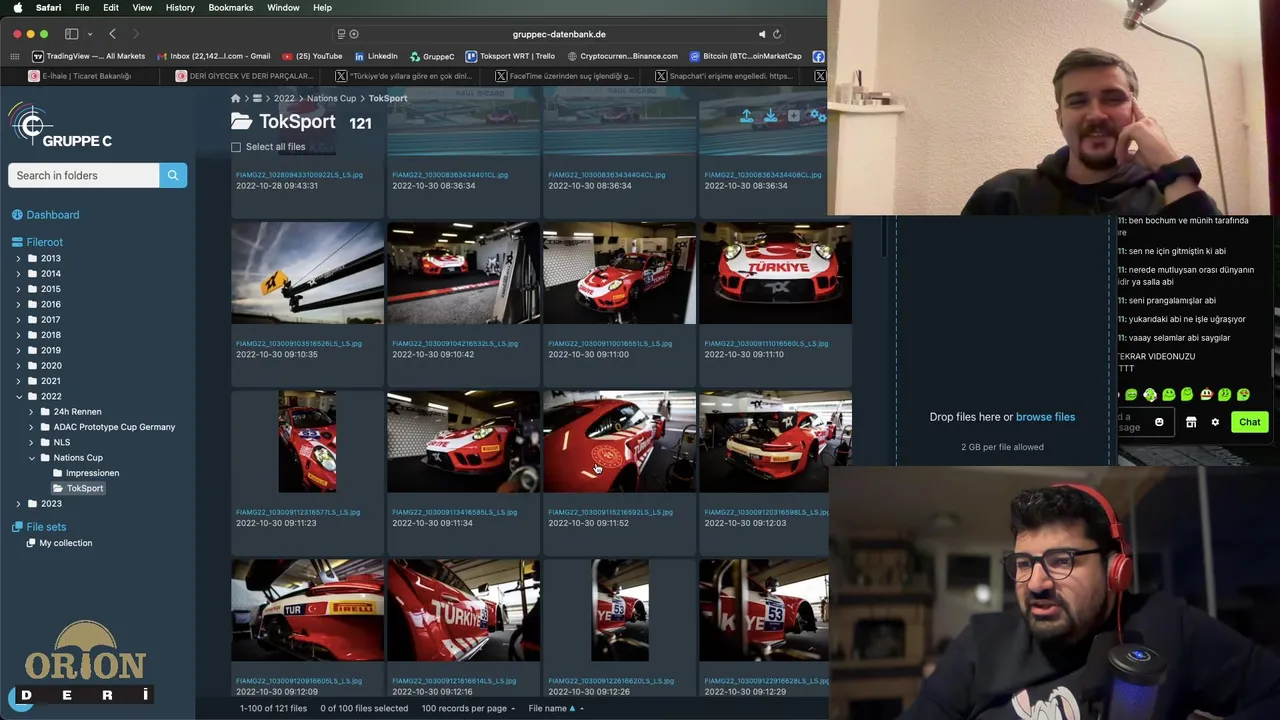Screen dimensions: 1280x720
Task: Click the Search in folders field
Action: [x=84, y=175]
